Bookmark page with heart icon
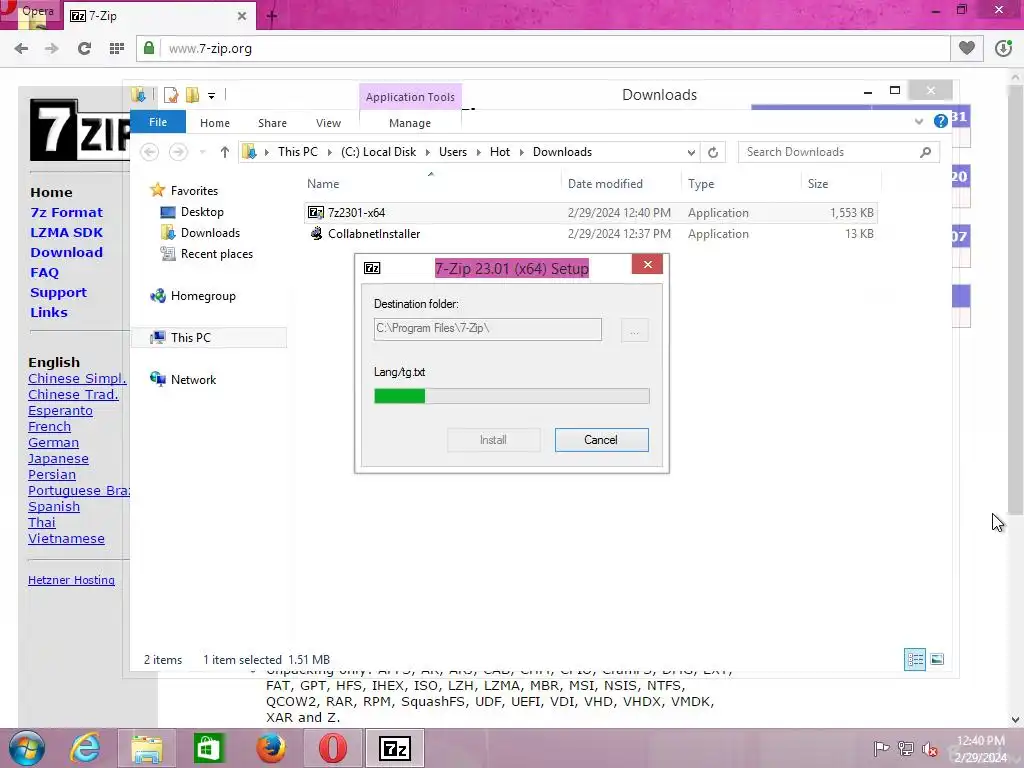This screenshot has height=768, width=1024. (967, 48)
